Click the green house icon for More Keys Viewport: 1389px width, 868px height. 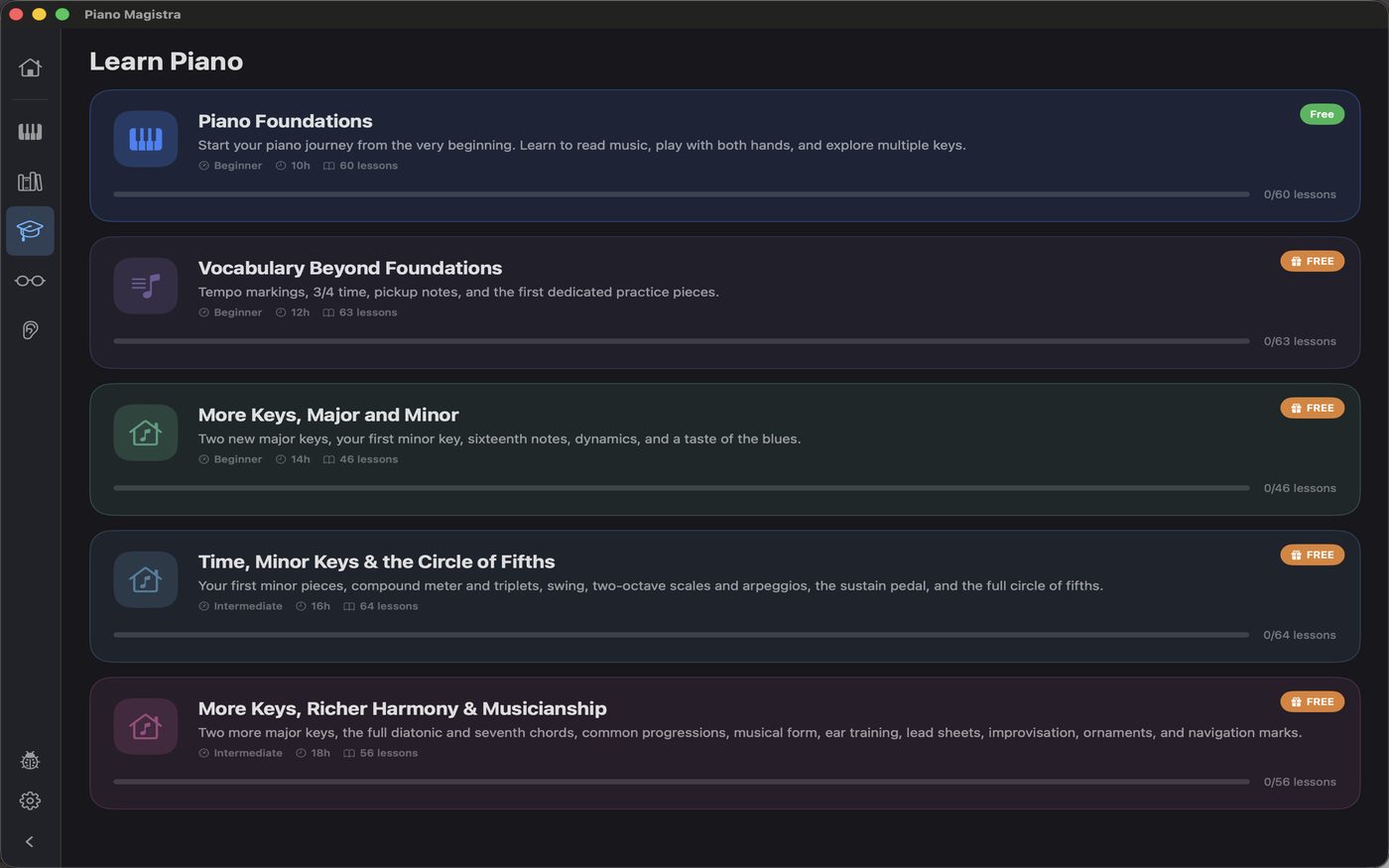point(146,433)
